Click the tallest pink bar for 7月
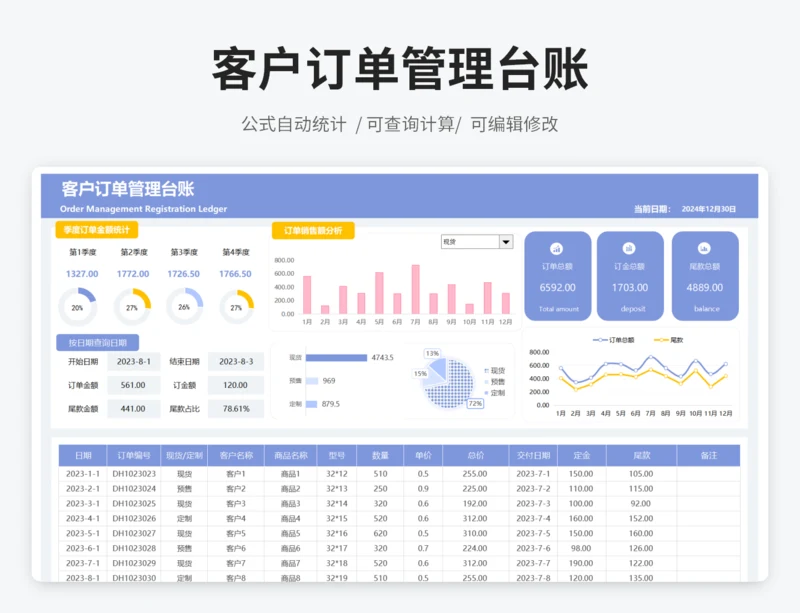Screen dimensions: 800x613 point(416,289)
